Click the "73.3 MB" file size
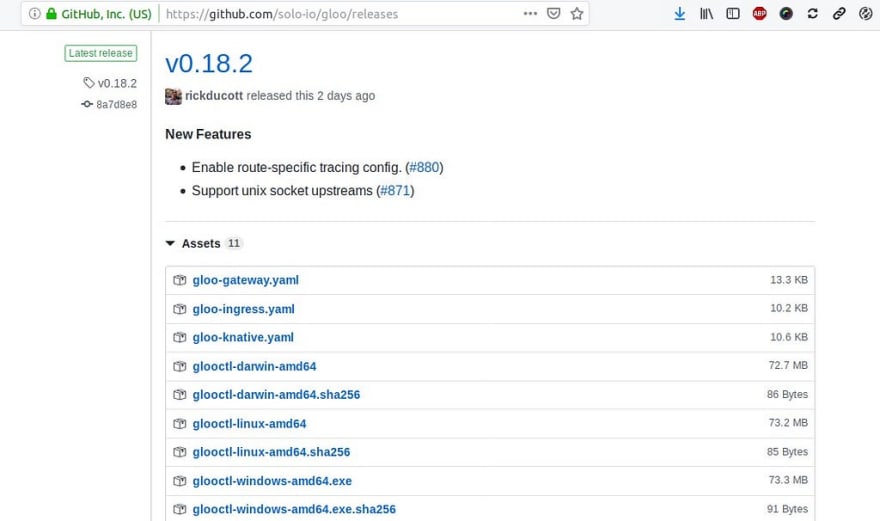Image resolution: width=880 pixels, height=521 pixels. point(788,480)
